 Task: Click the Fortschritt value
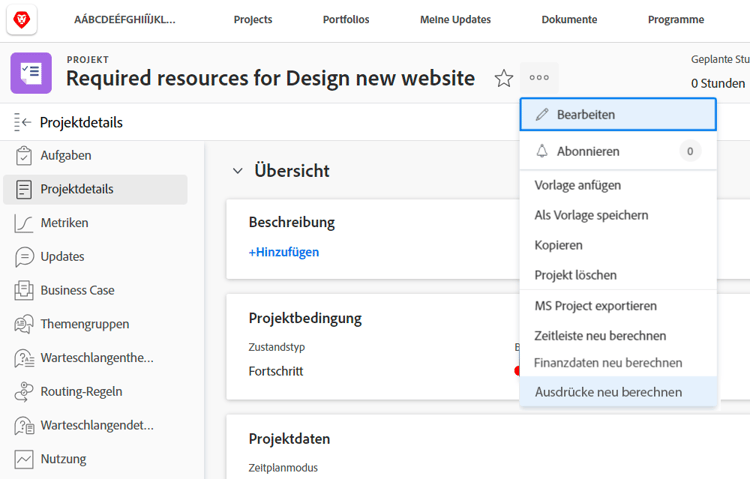(x=276, y=371)
